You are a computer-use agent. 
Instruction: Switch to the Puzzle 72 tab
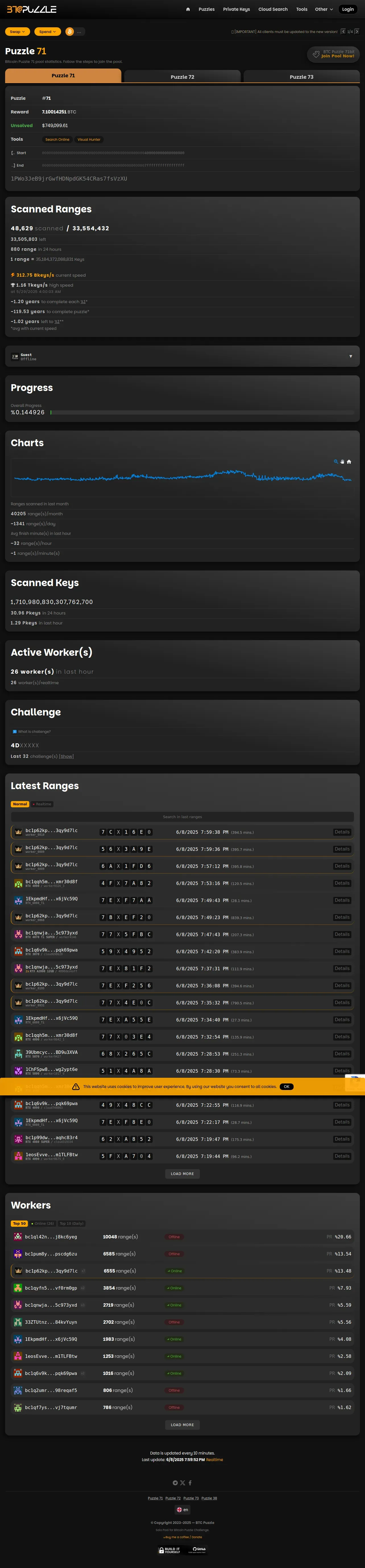pyautogui.click(x=182, y=77)
